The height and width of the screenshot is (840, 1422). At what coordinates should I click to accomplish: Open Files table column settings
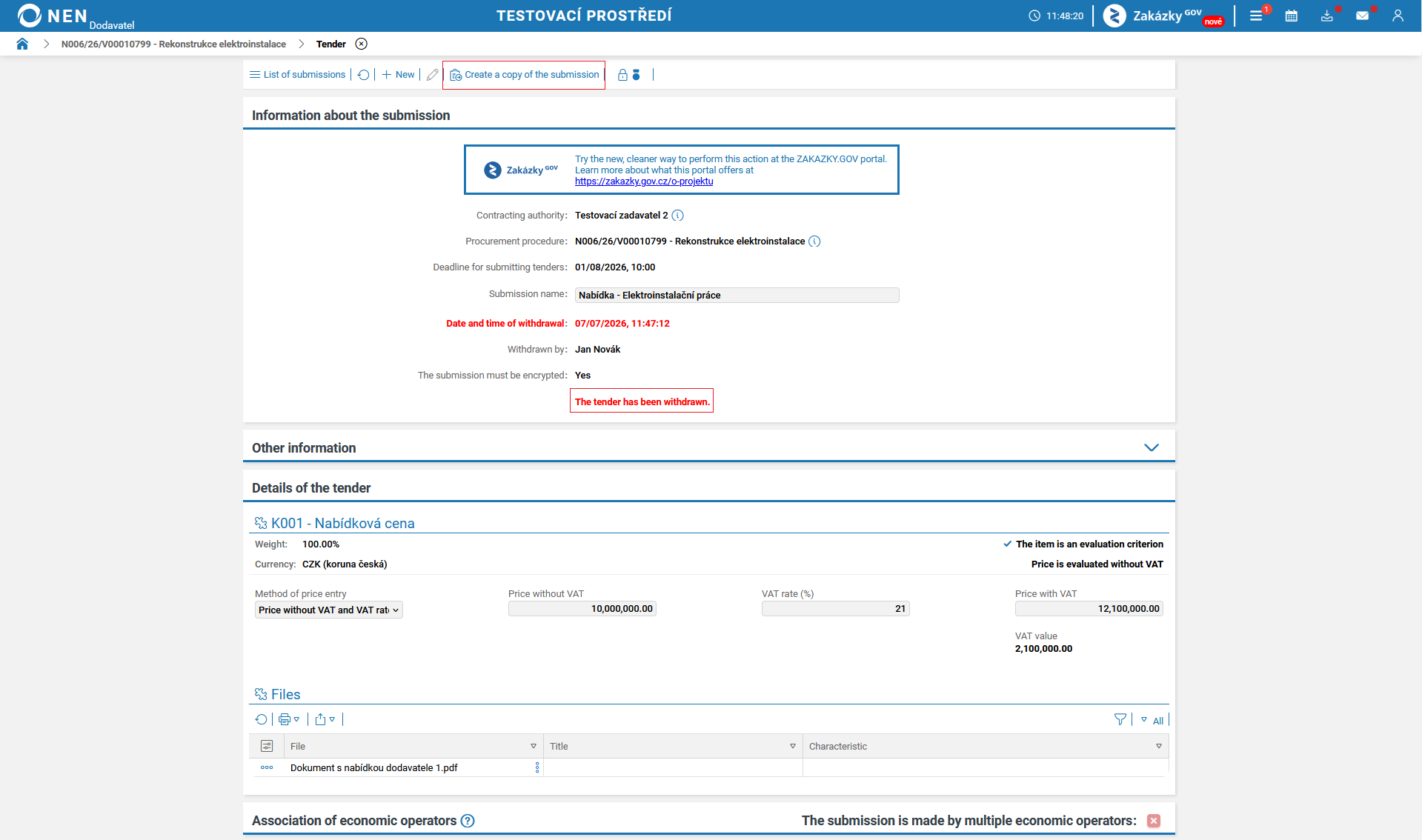267,746
